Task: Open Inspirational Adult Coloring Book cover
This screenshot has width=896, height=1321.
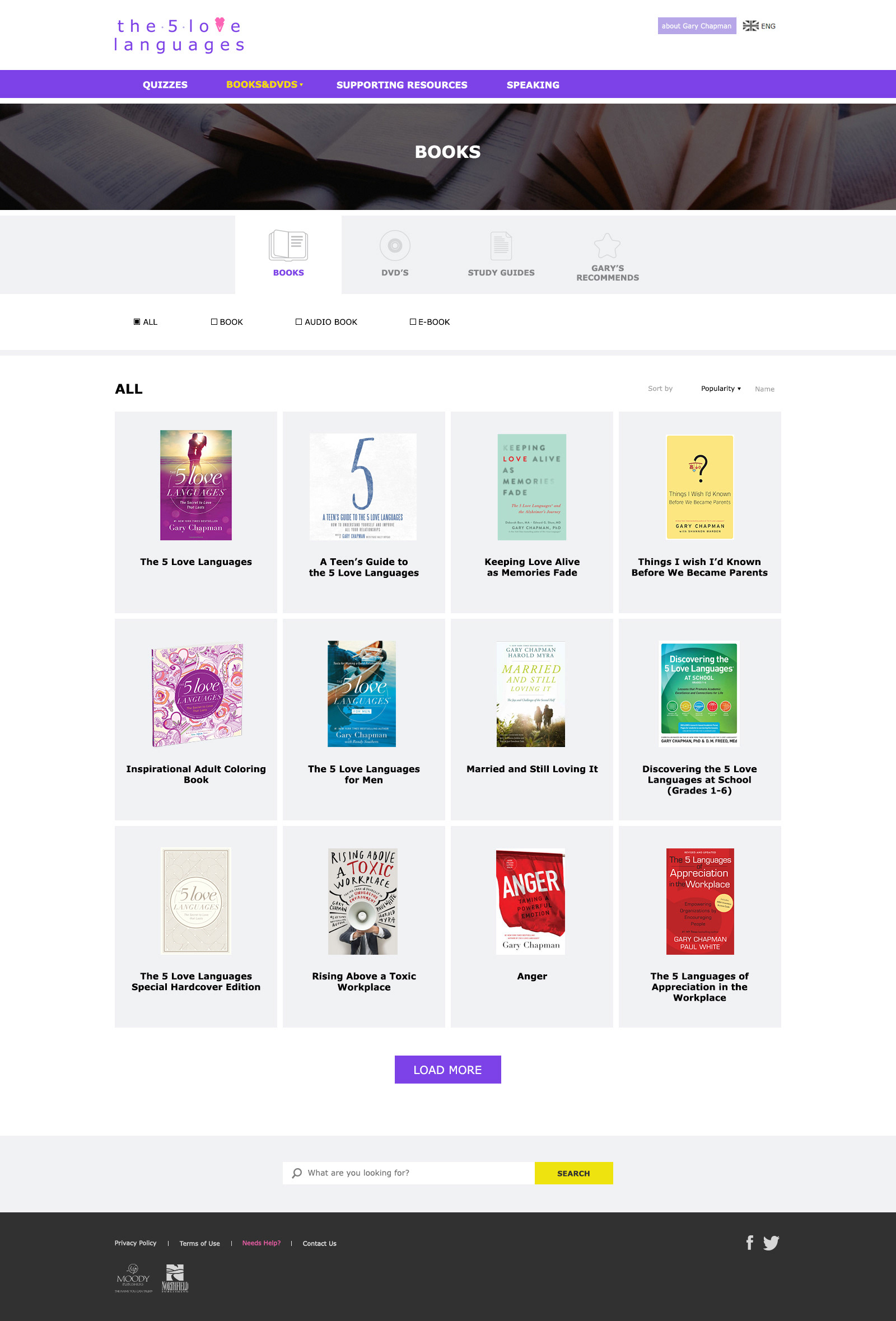Action: 197,694
